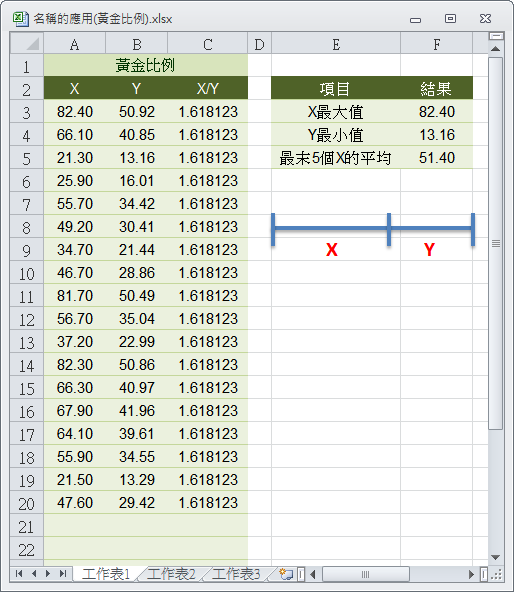
Task: Select the Y最小值 label cell
Action: [x=336, y=134]
